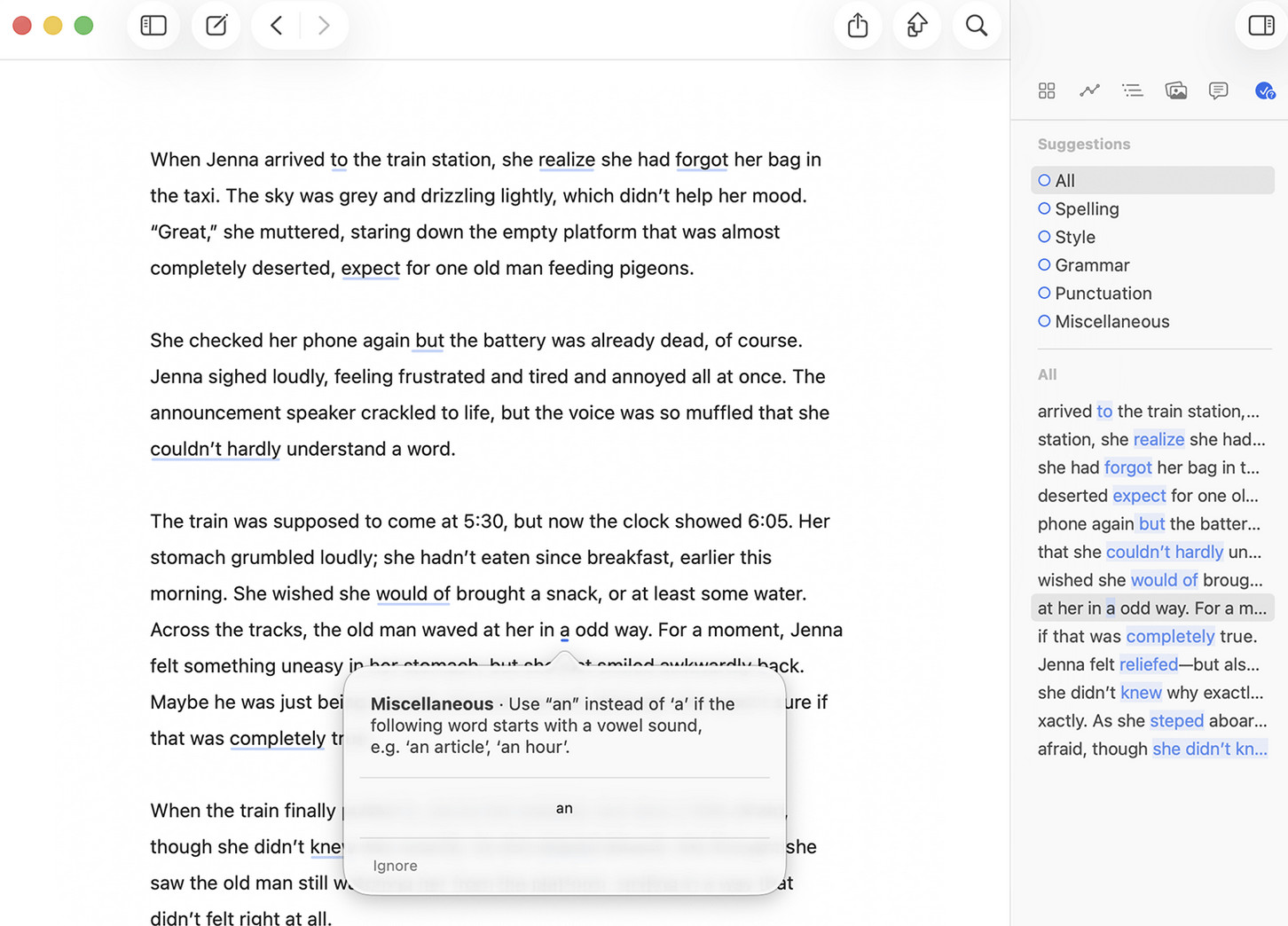This screenshot has width=1288, height=926.
Task: Apply the suggested replacement "an"
Action: 564,808
